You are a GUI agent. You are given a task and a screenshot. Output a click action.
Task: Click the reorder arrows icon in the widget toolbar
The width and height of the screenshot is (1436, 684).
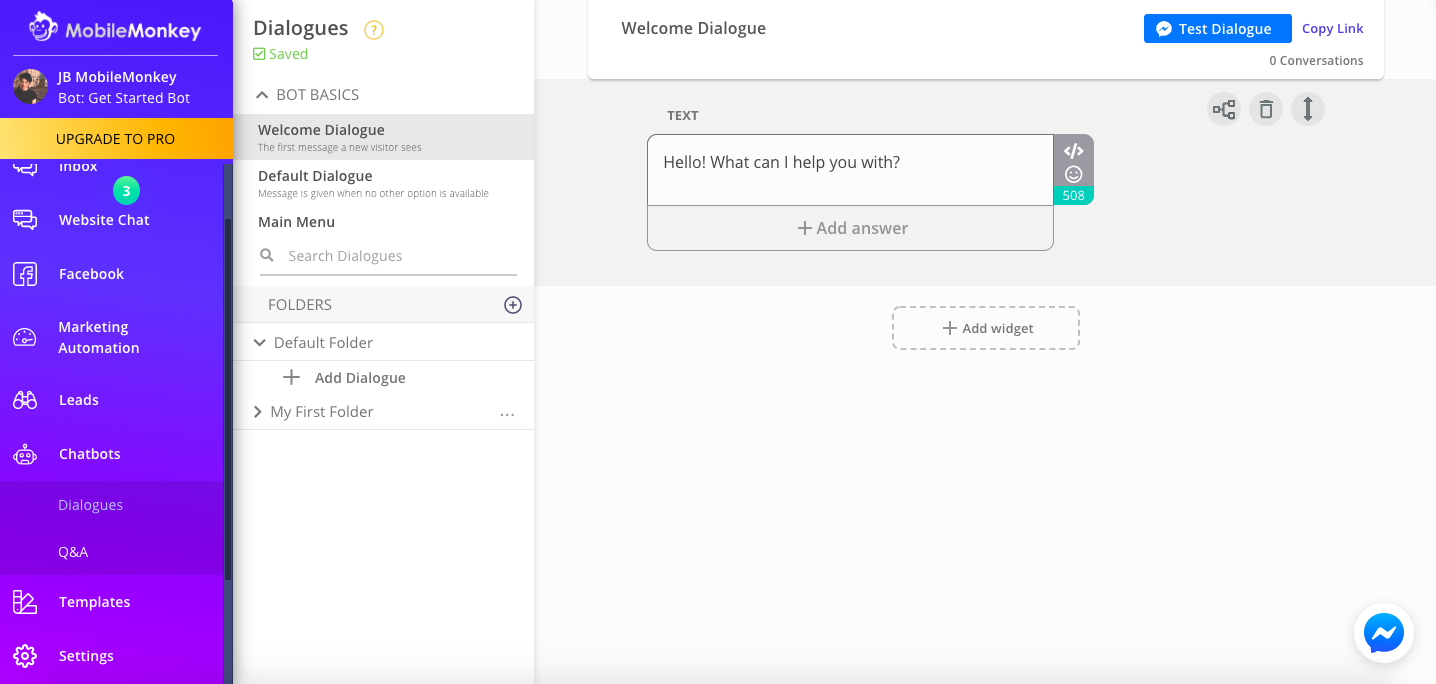click(1308, 109)
